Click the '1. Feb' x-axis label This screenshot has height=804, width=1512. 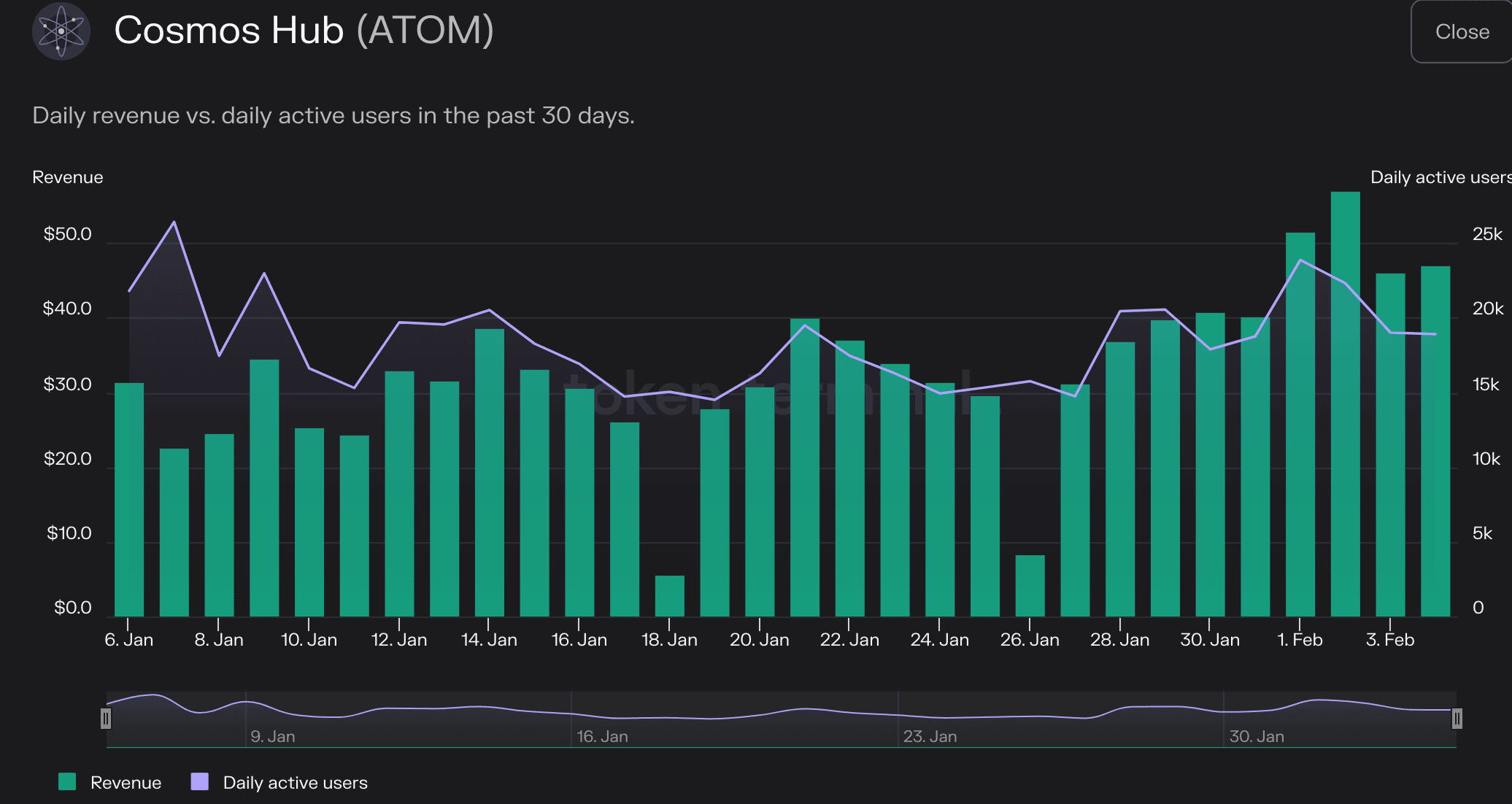pyautogui.click(x=1300, y=640)
